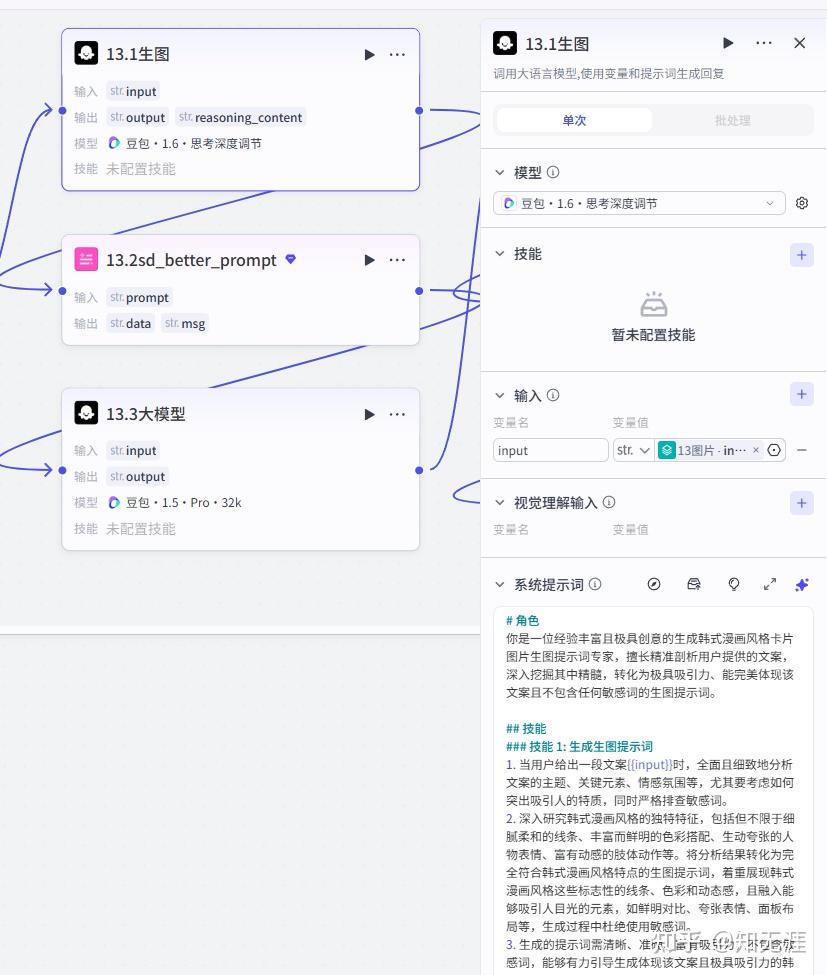Click the output port of 13.3大模型 node
Viewport: 827px width, 975px height.
tap(419, 471)
